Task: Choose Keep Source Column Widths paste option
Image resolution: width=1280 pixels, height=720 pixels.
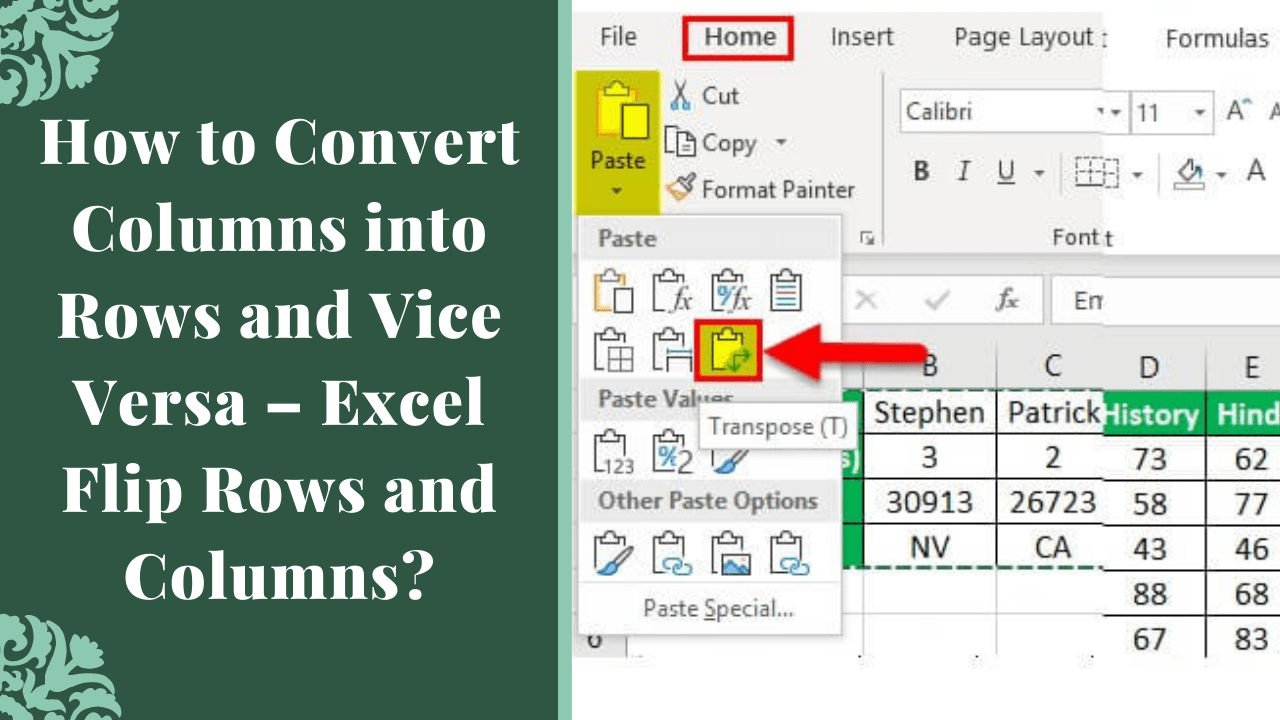Action: click(671, 351)
